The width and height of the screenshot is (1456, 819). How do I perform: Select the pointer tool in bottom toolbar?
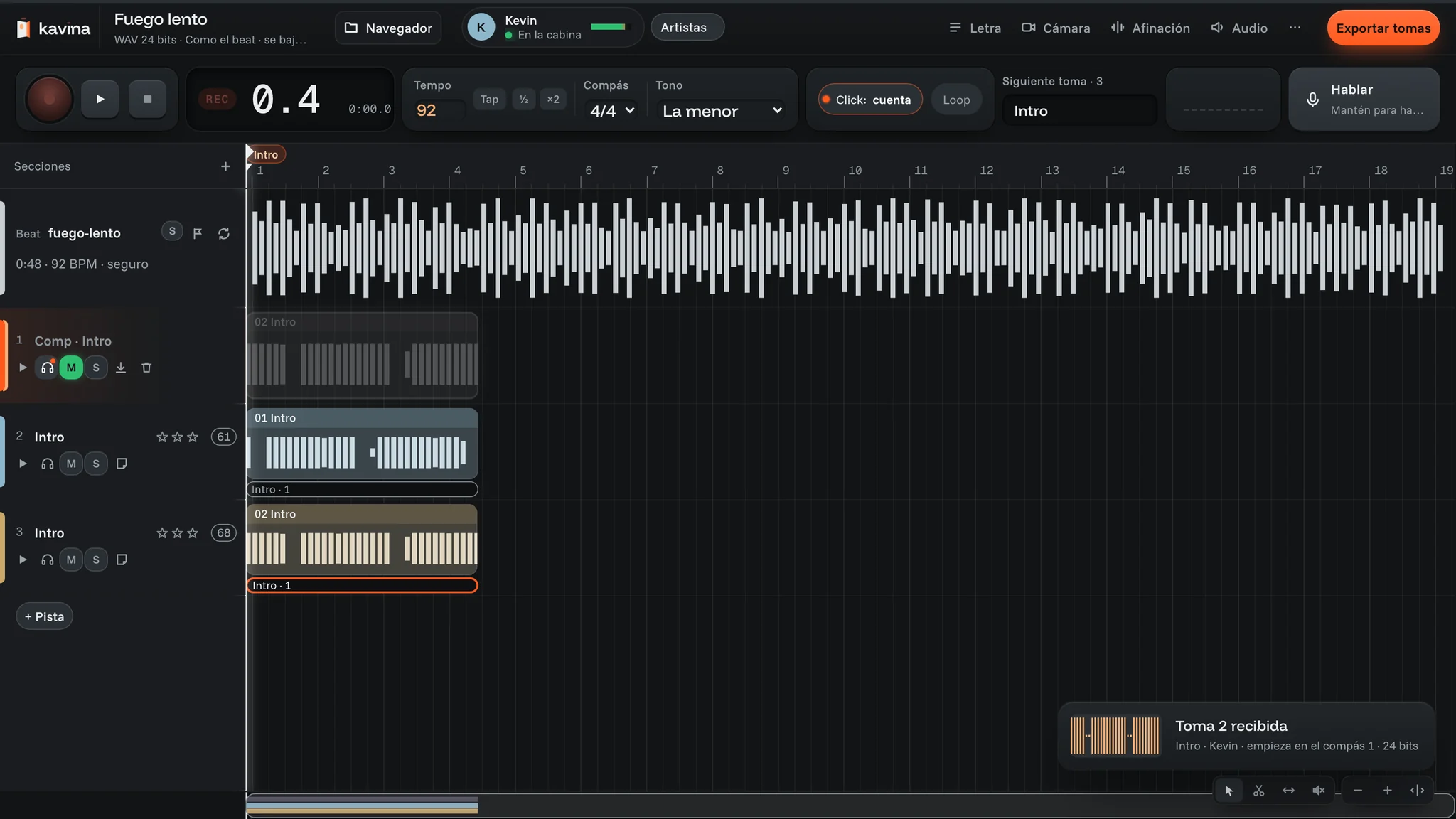tap(1228, 791)
